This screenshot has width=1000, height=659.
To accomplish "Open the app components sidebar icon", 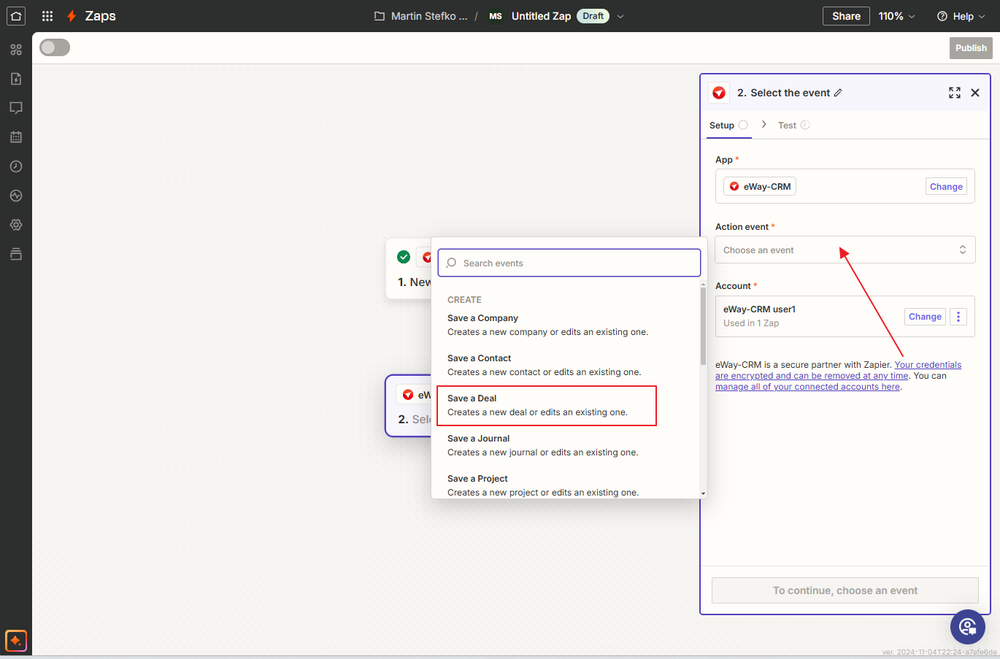I will [x=16, y=49].
